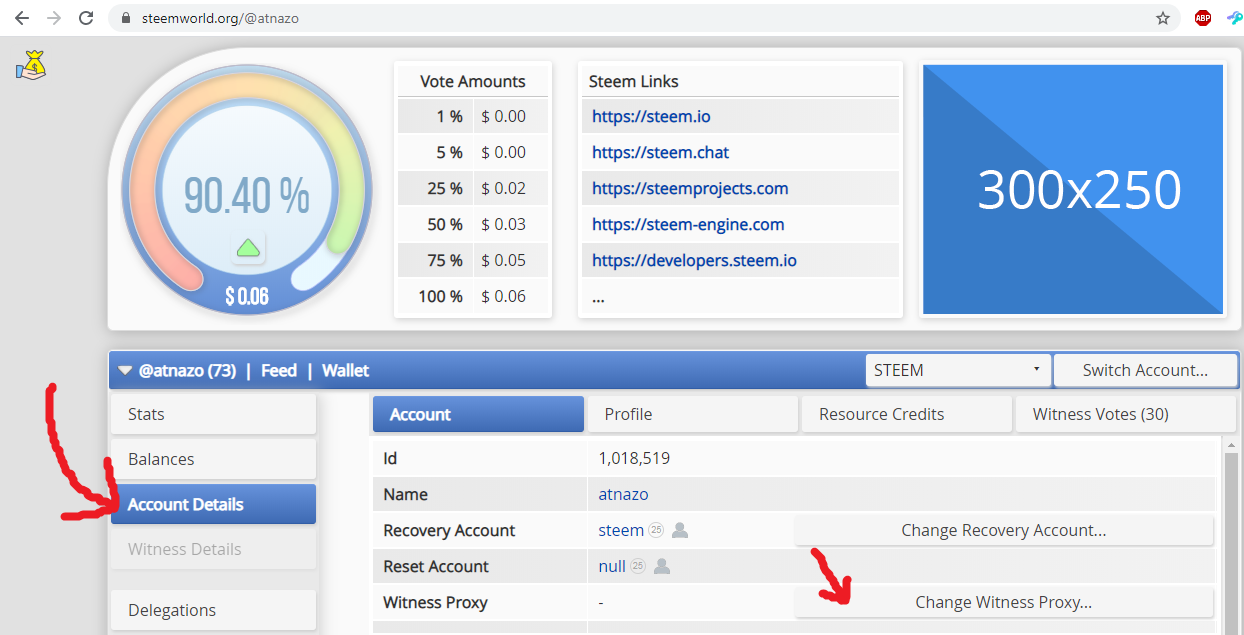Collapse the @atnazo account panel triangle
Image resolution: width=1244 pixels, height=635 pixels.
(125, 370)
